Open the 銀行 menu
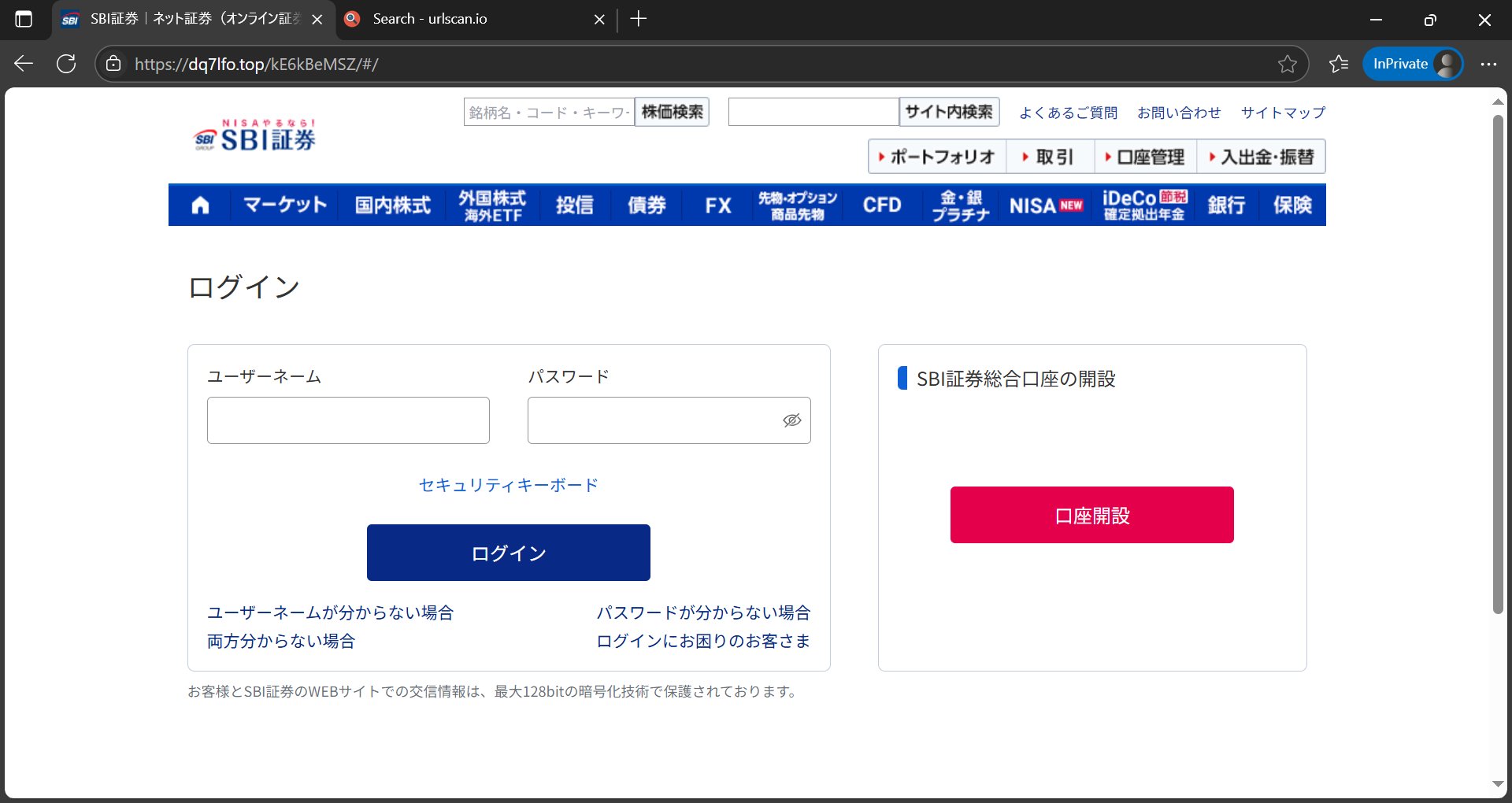The image size is (1512, 803). tap(1226, 205)
